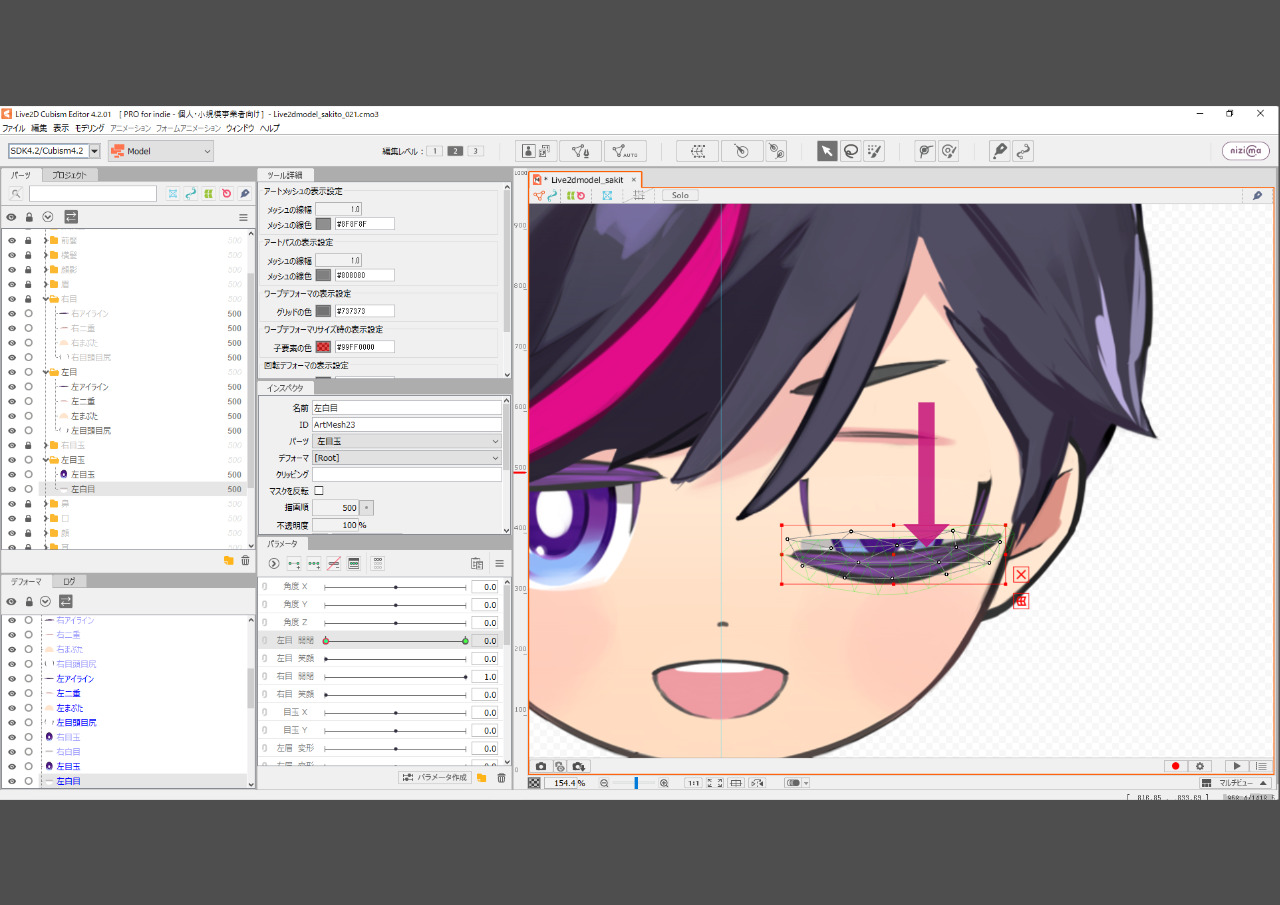
Task: Open パーツ dropdown showing 左目玉
Action: tap(406, 441)
